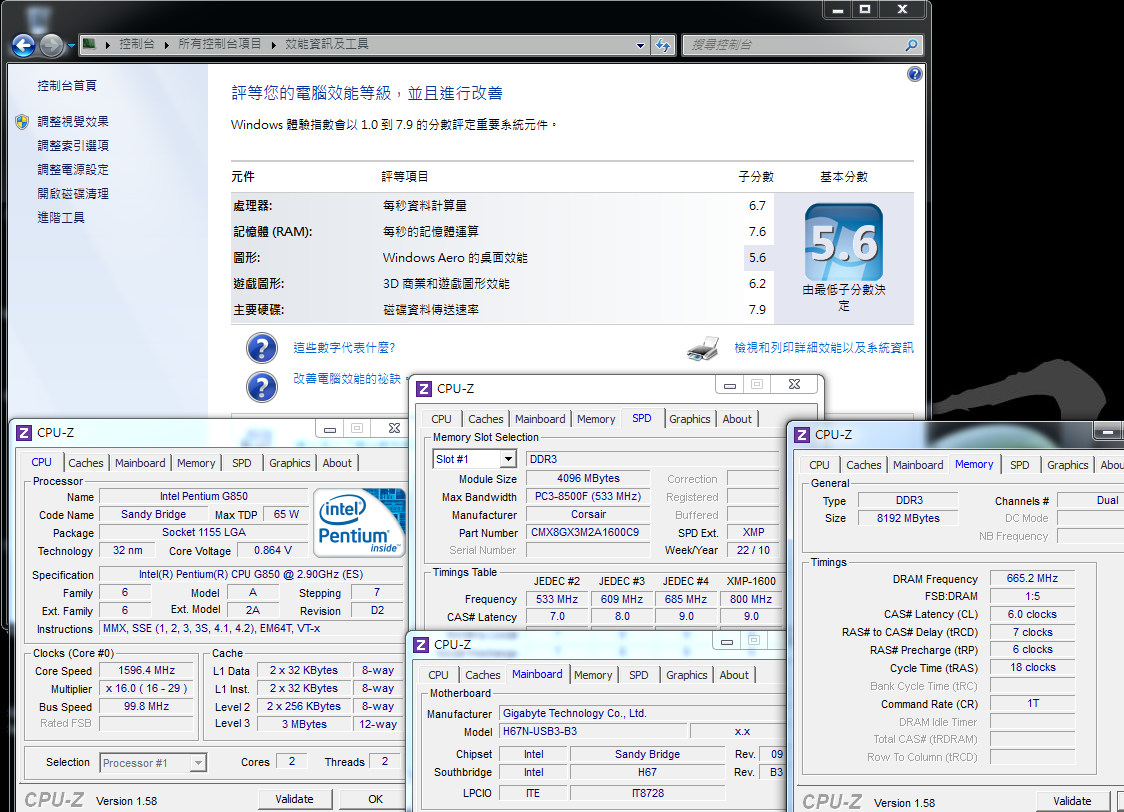Open the 改善電腦效能的秘訣 link
Image resolution: width=1124 pixels, height=812 pixels.
tap(347, 378)
